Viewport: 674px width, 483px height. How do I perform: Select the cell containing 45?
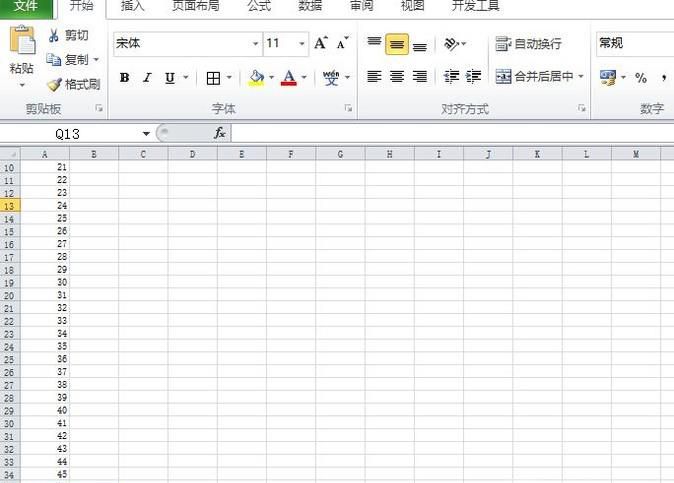(x=45, y=474)
